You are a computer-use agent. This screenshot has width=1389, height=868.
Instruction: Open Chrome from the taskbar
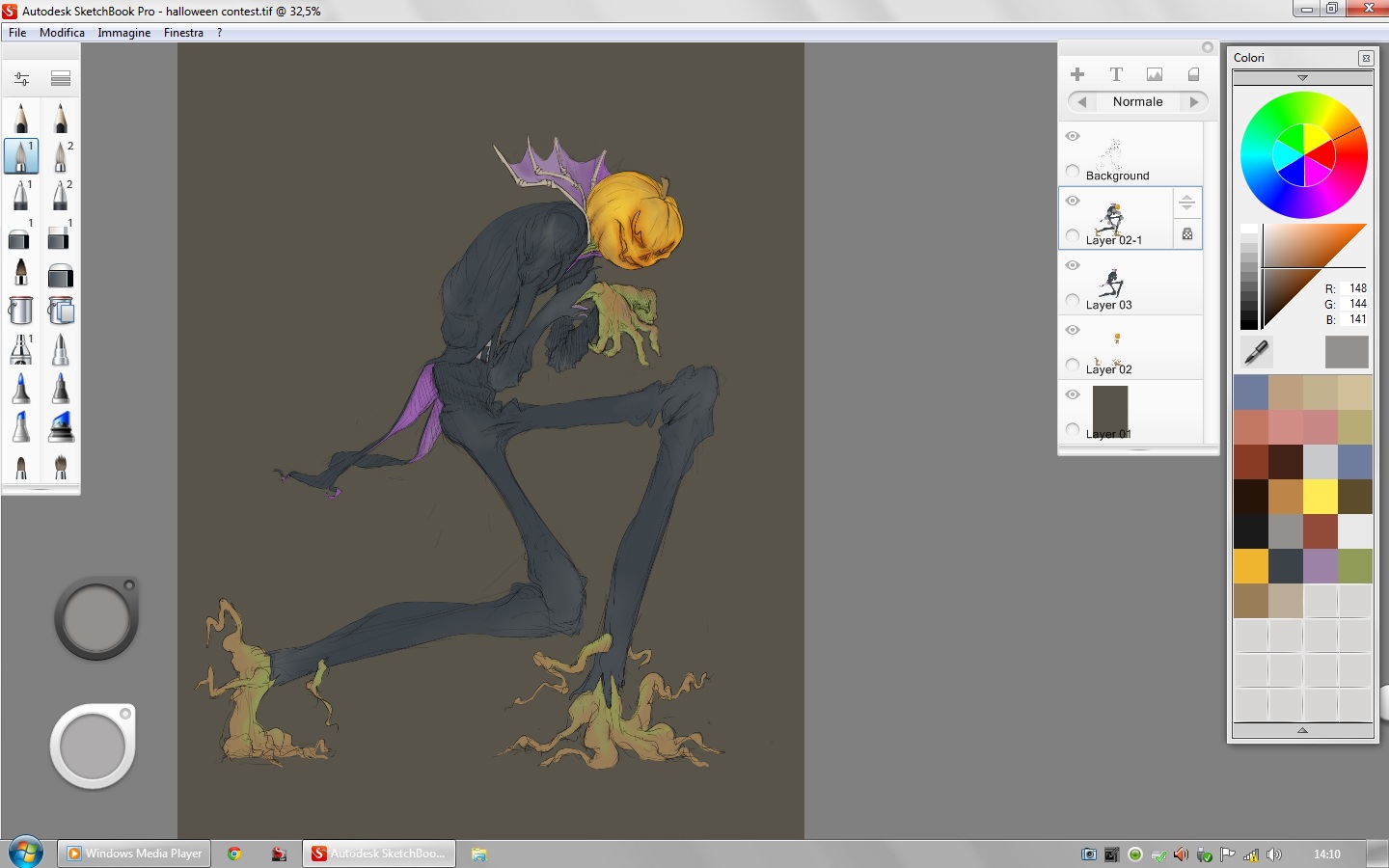pos(234,854)
